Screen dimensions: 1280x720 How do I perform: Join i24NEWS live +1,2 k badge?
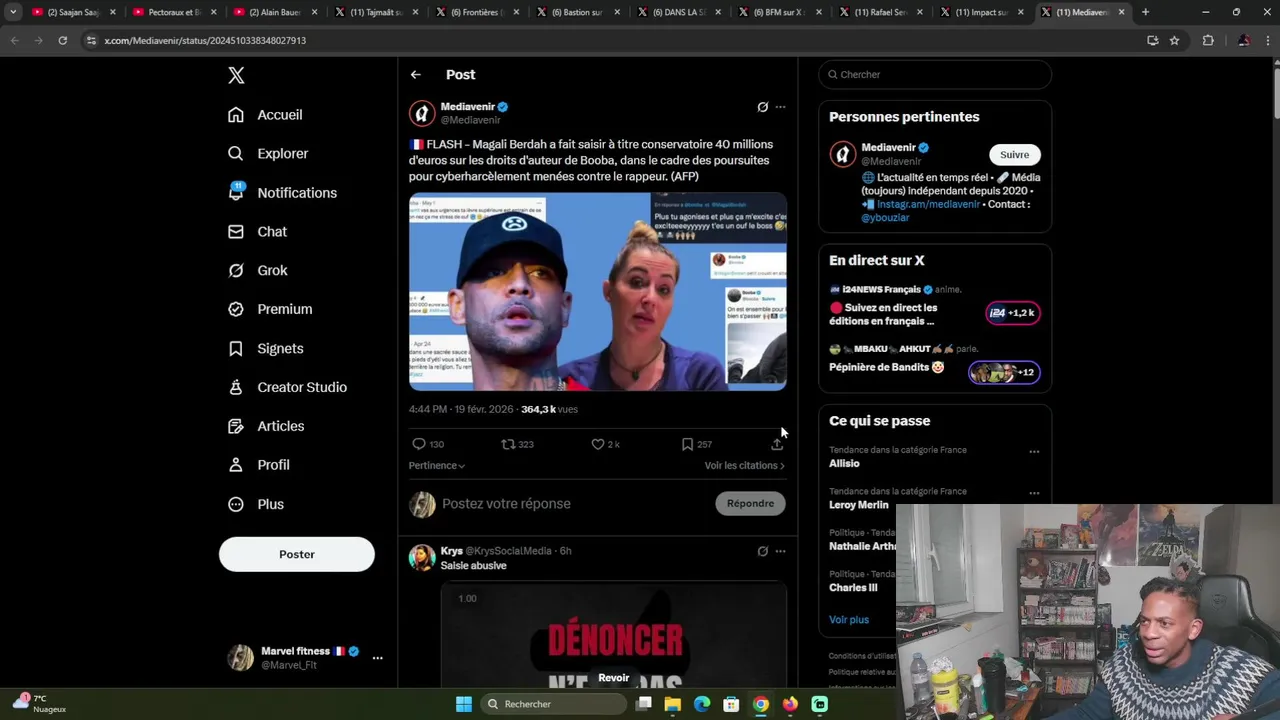(x=1013, y=313)
